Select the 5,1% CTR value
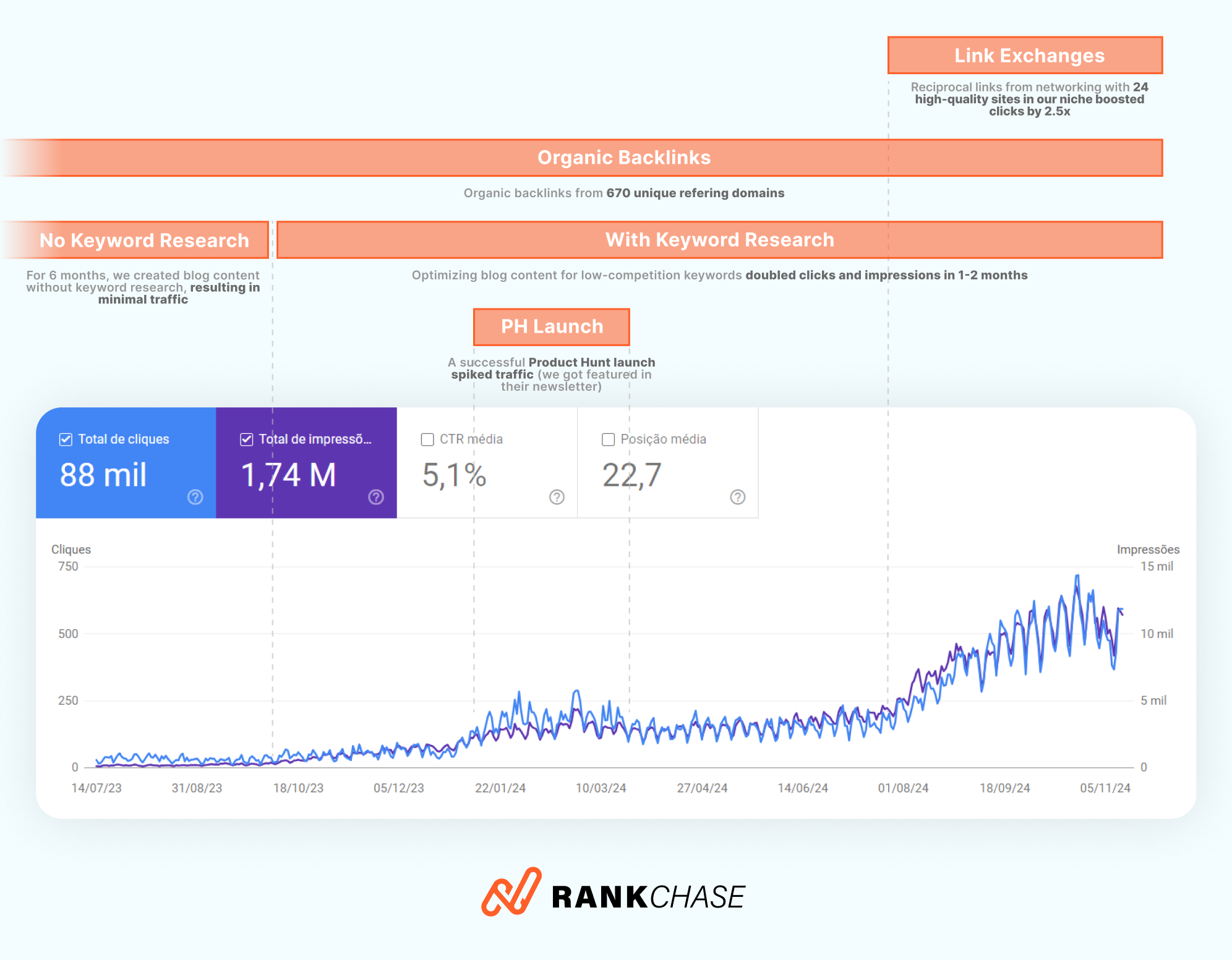1232x960 pixels. (x=454, y=475)
